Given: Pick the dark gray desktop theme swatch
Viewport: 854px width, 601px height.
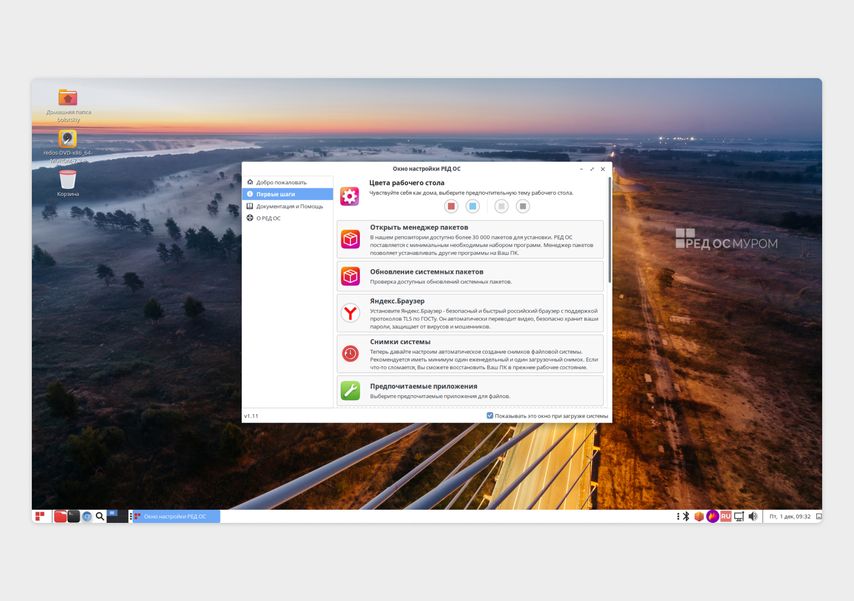Looking at the screenshot, I should (x=523, y=206).
